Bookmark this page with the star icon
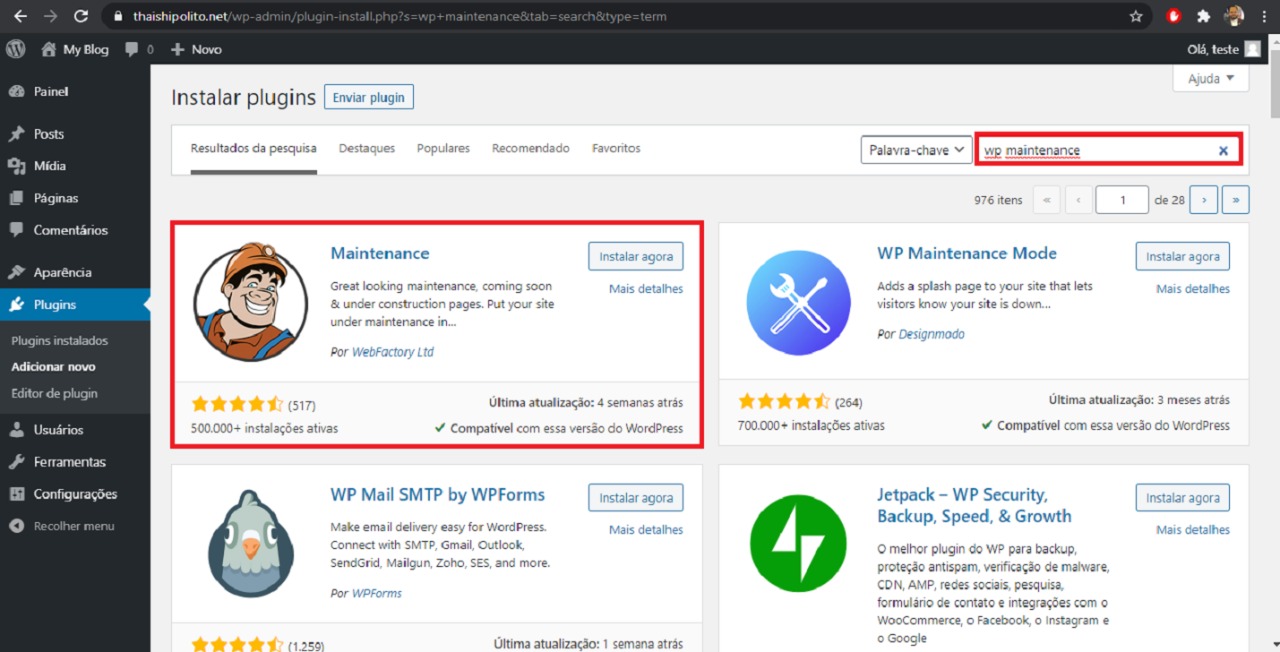 (1136, 16)
